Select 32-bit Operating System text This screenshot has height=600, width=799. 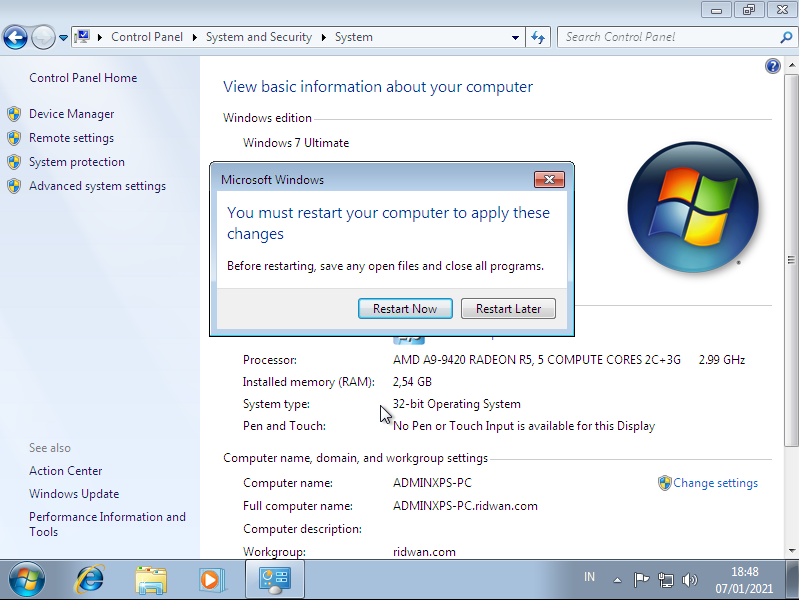[457, 404]
